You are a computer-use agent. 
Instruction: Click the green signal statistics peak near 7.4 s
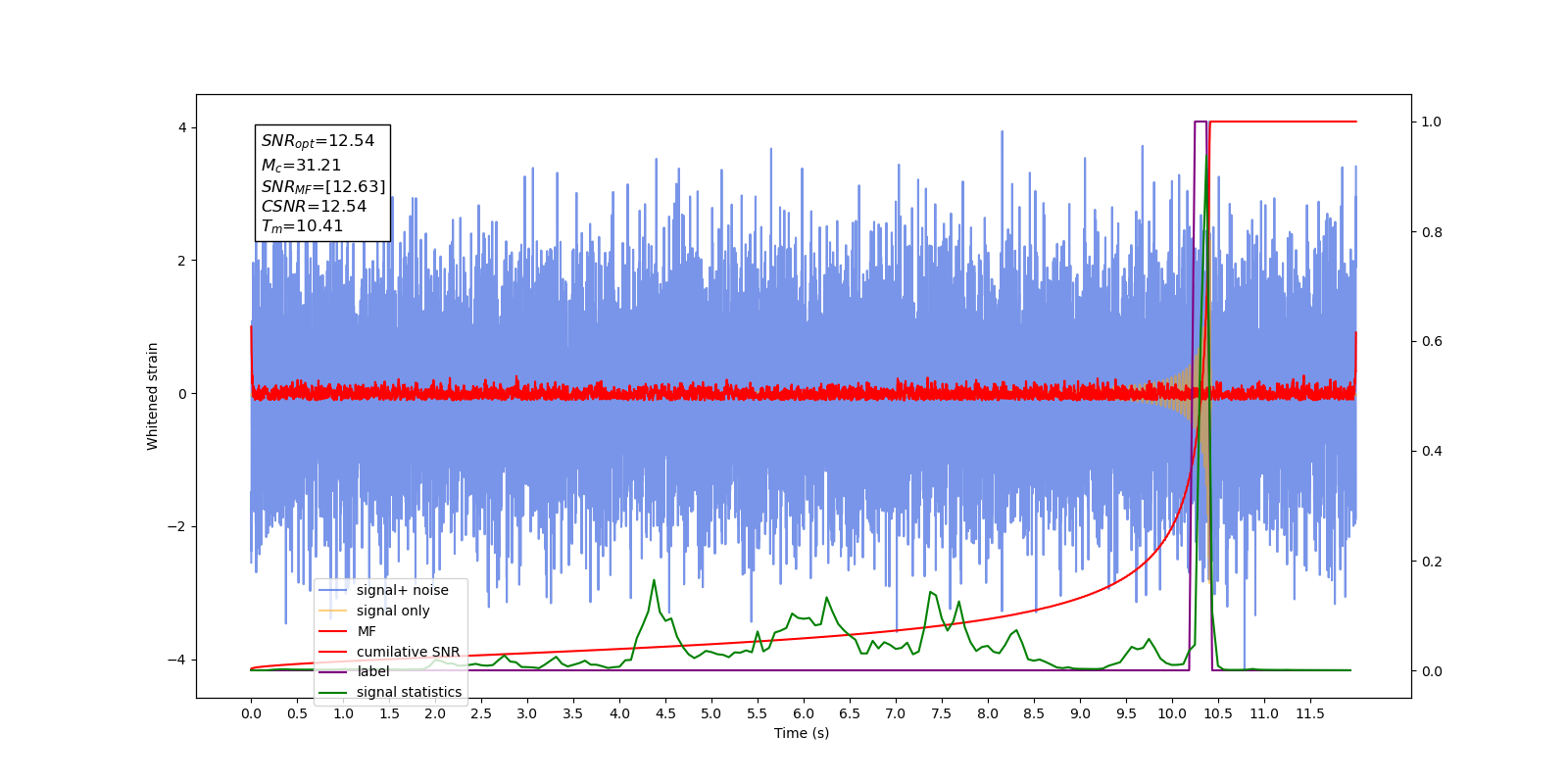tap(930, 593)
